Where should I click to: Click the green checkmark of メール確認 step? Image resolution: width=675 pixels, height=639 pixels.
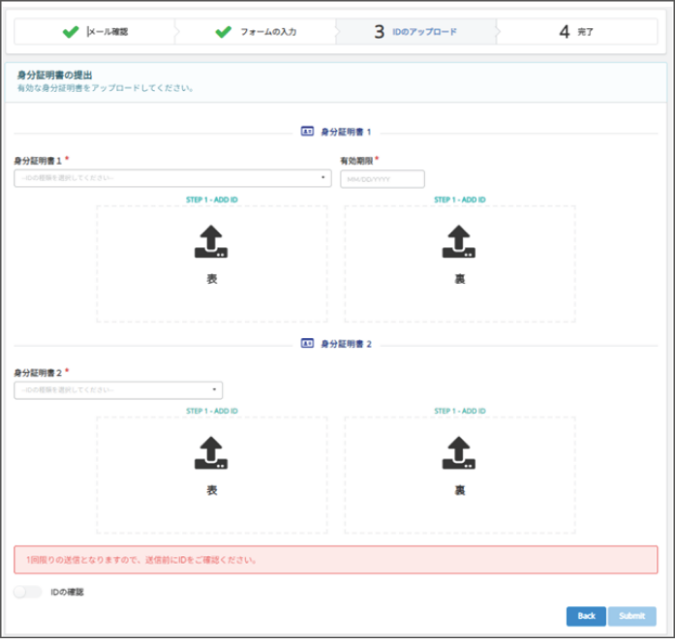tap(71, 31)
